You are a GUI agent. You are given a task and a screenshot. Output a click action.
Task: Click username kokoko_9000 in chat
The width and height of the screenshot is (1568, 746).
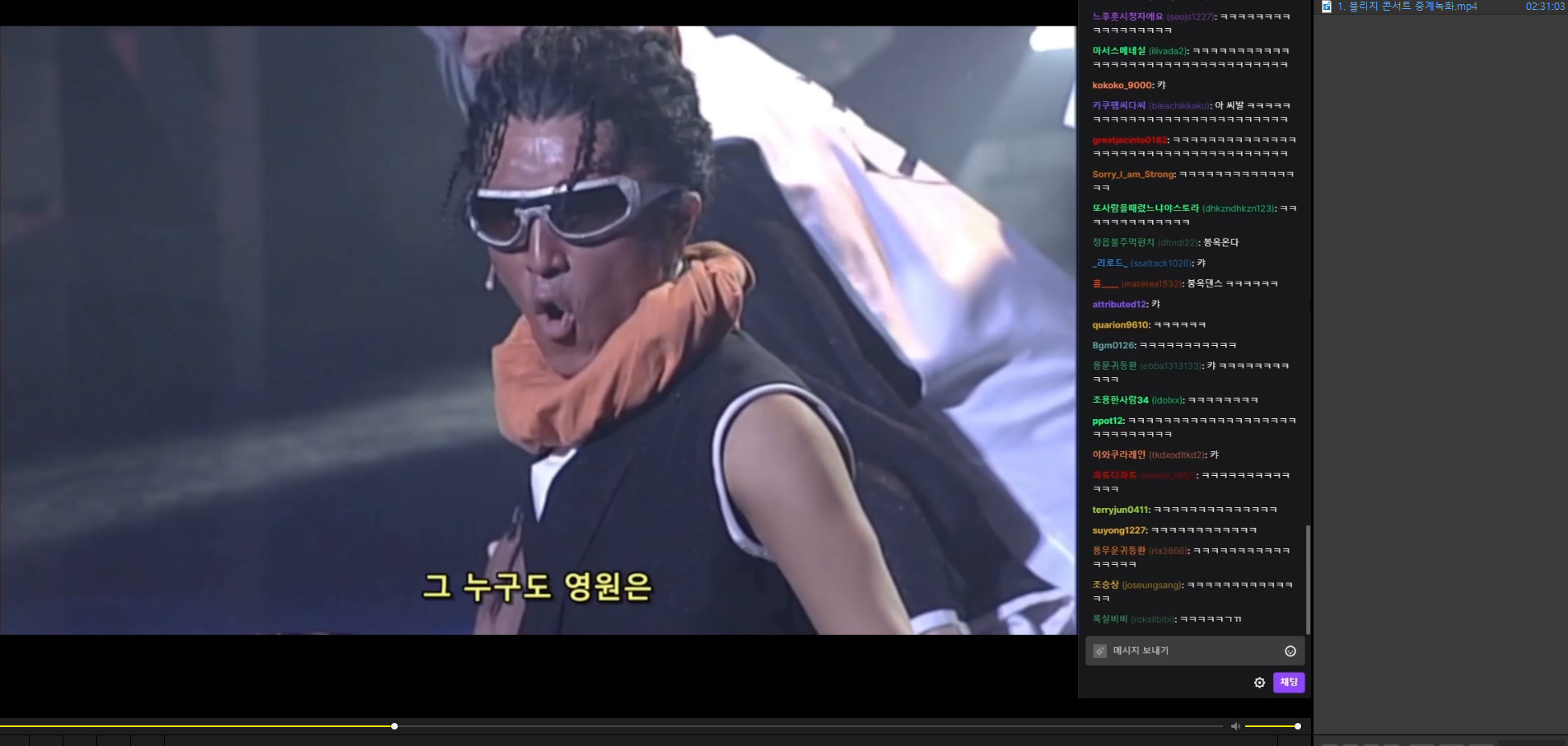[x=1122, y=86]
